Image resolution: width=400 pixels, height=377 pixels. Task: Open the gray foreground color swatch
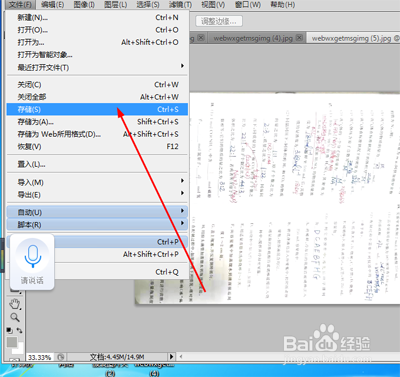tap(12, 342)
